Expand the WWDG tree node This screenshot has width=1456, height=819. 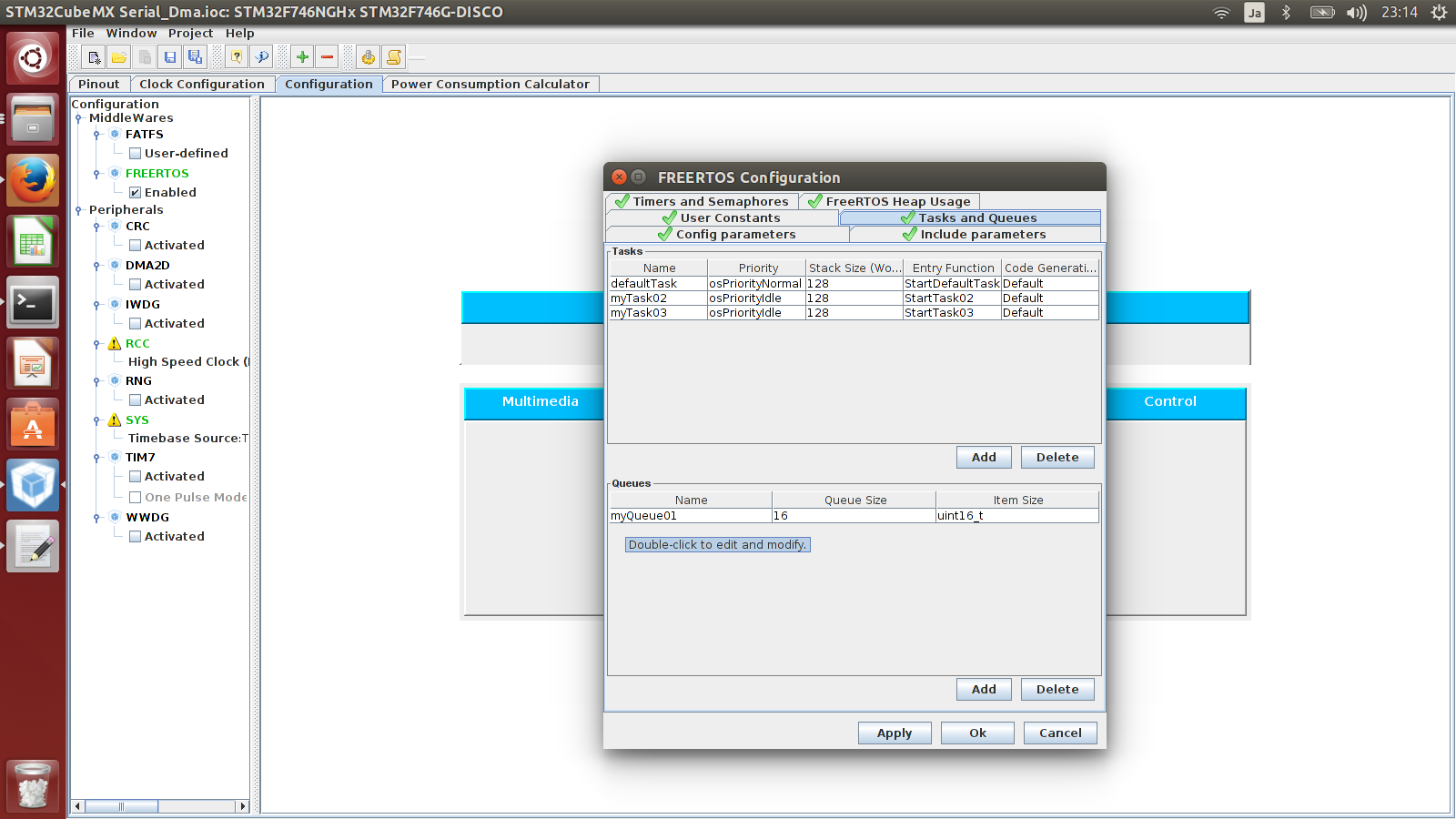97,517
